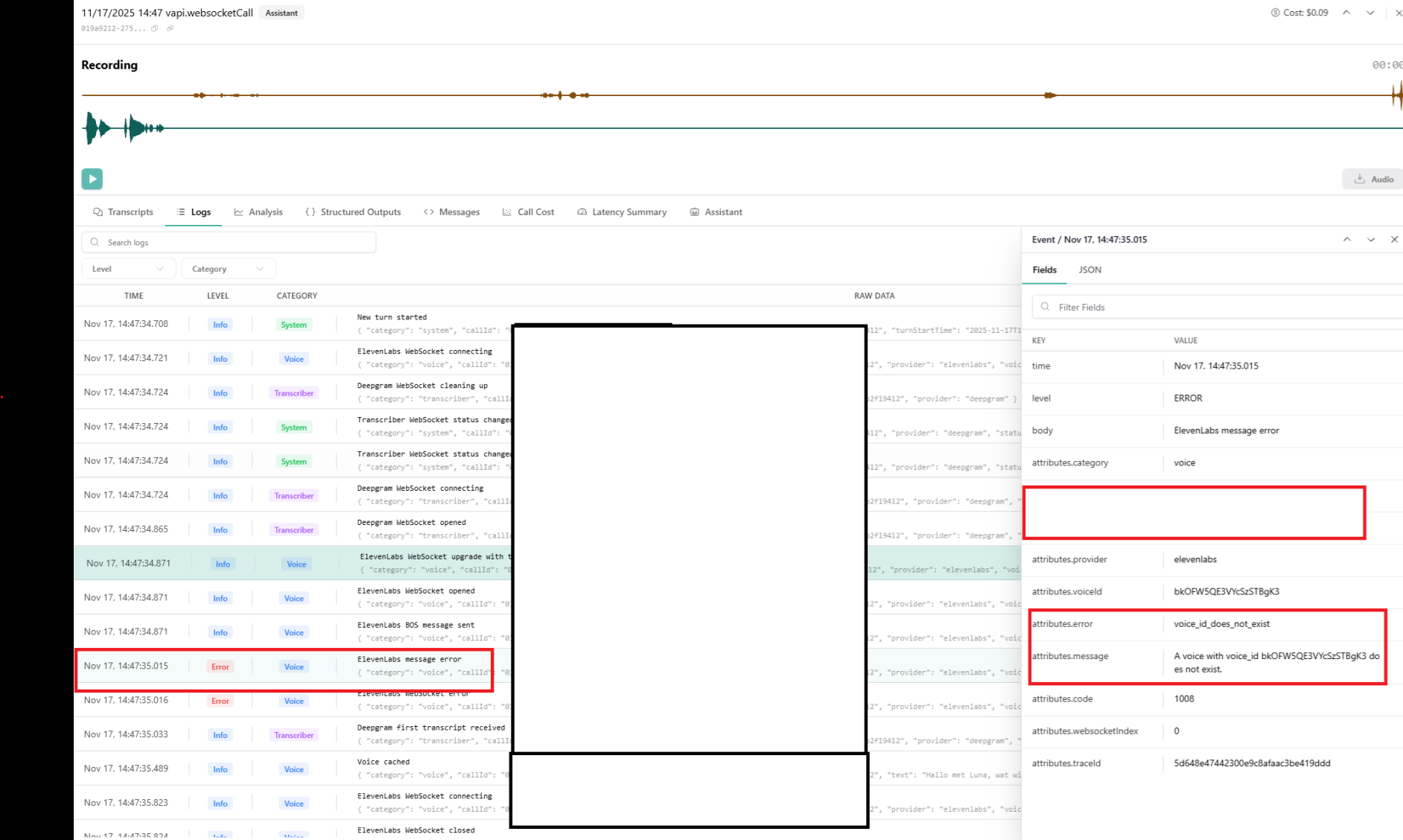Focus the Filter Fields input
The height and width of the screenshot is (840, 1403).
1218,307
